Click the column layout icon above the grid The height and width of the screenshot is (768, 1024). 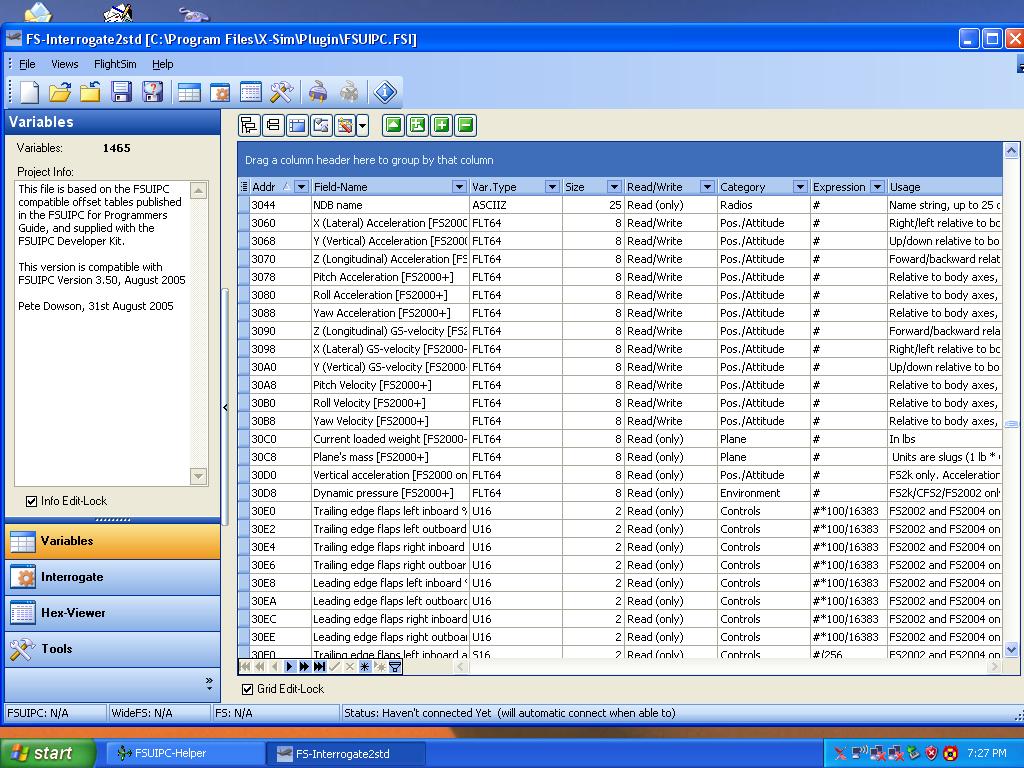click(x=297, y=125)
